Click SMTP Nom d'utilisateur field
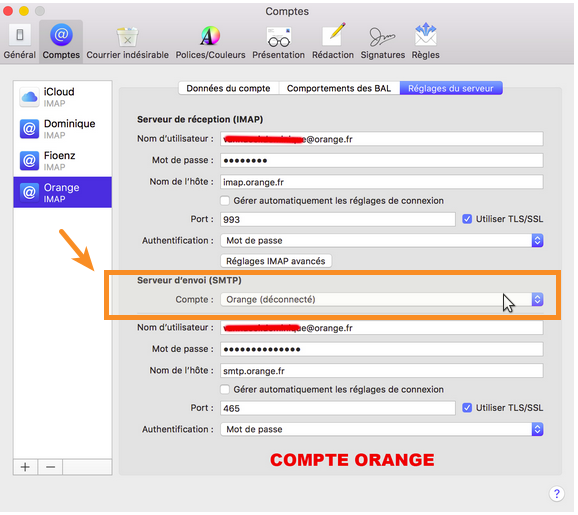Image resolution: width=578 pixels, height=515 pixels. pyautogui.click(x=382, y=328)
